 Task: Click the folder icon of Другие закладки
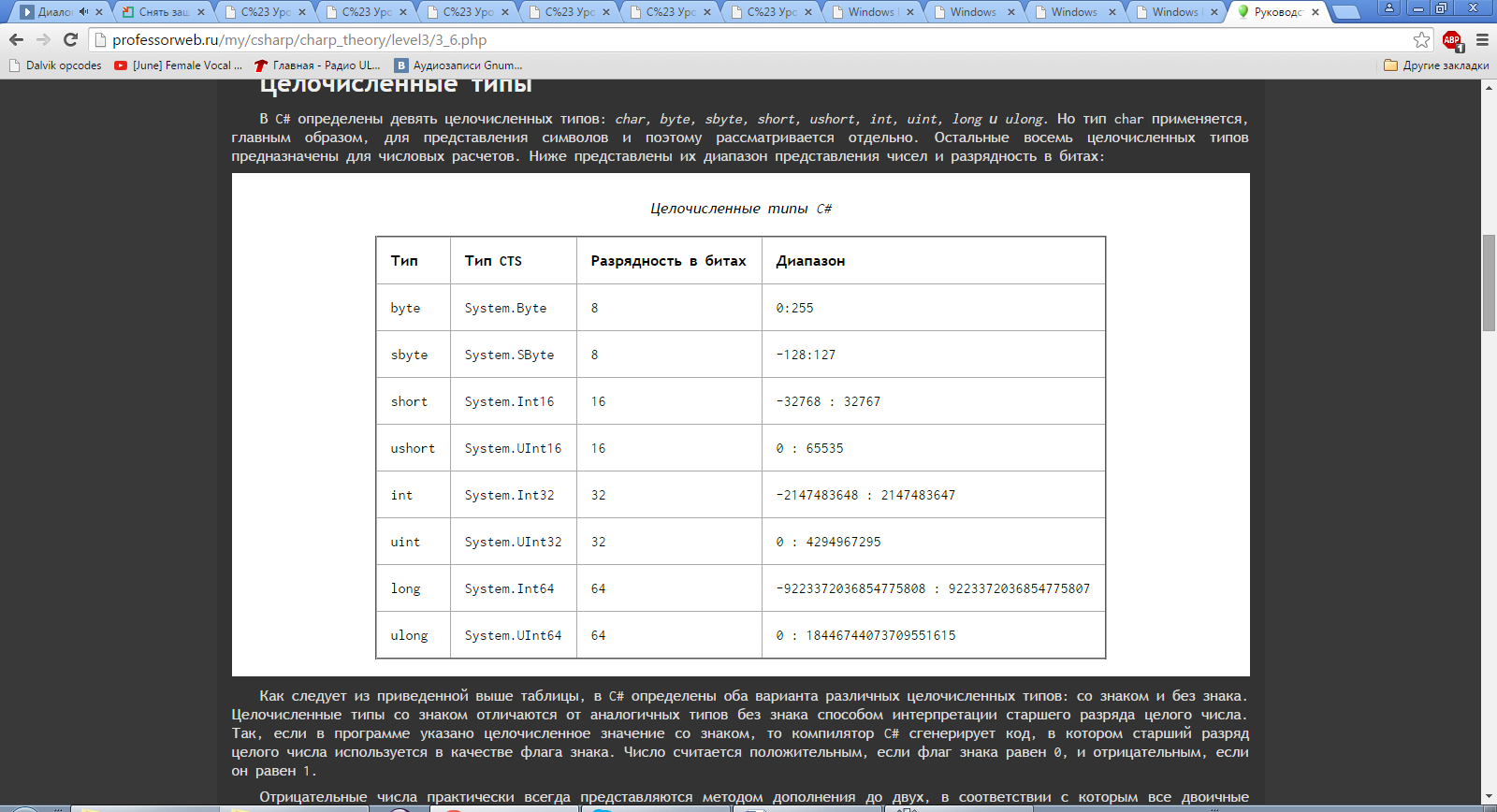click(x=1390, y=65)
